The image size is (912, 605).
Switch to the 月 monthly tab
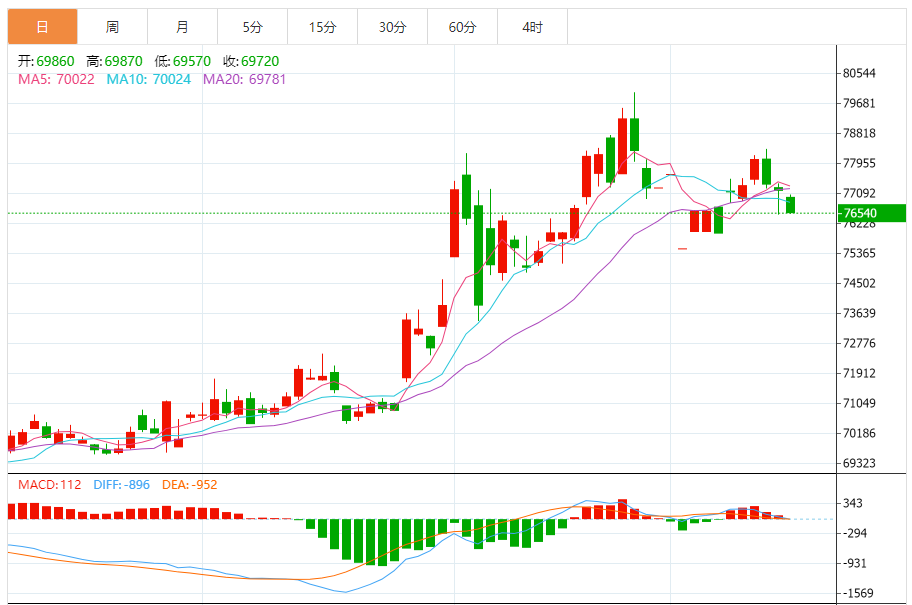click(x=183, y=27)
